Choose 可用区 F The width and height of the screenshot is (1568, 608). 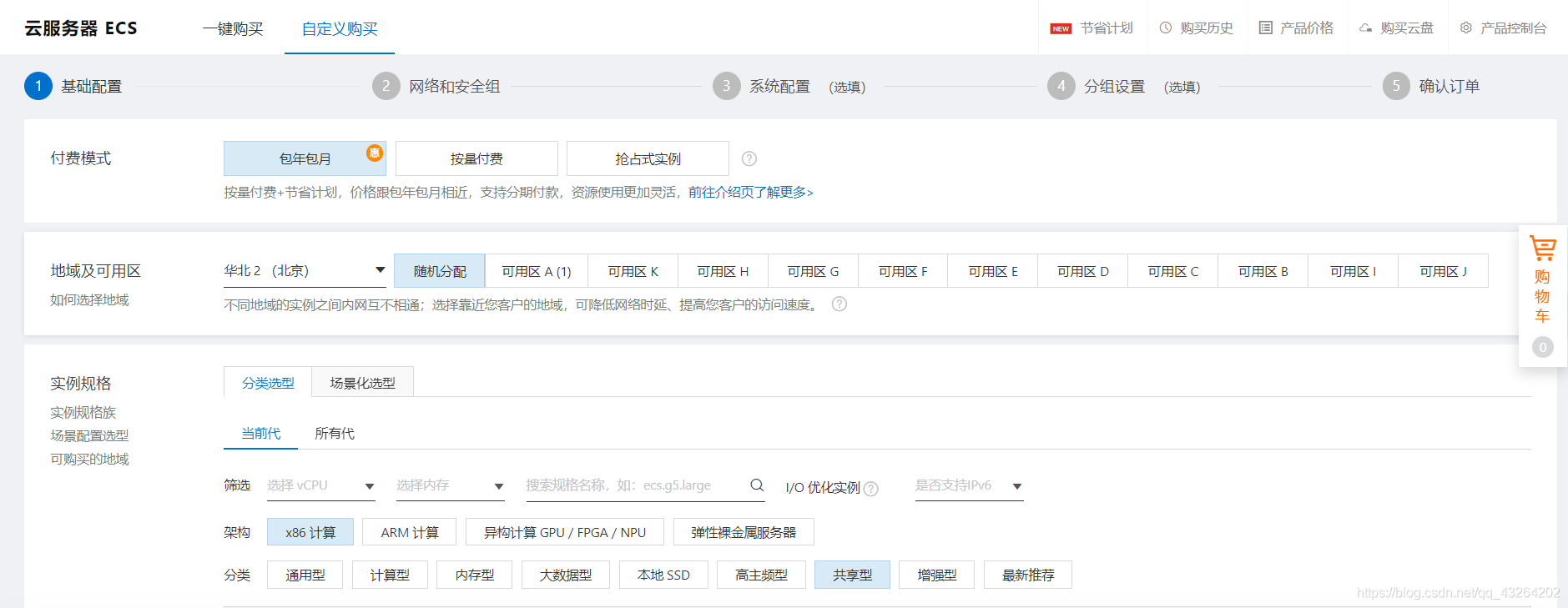903,271
